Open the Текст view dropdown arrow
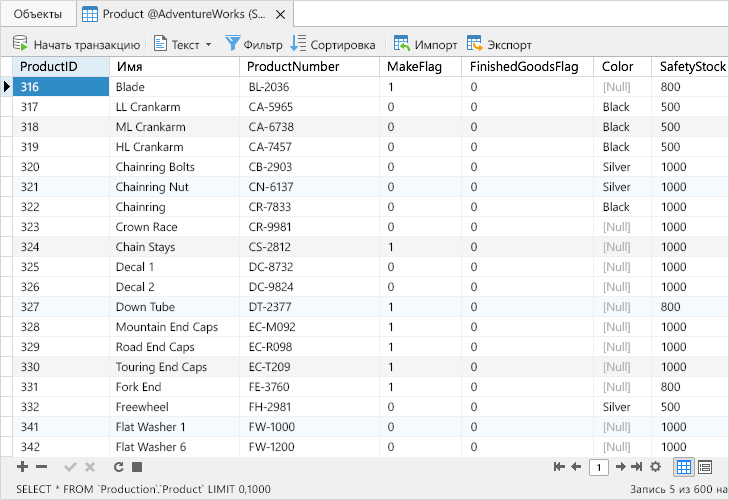This screenshot has width=729, height=500. tap(208, 45)
